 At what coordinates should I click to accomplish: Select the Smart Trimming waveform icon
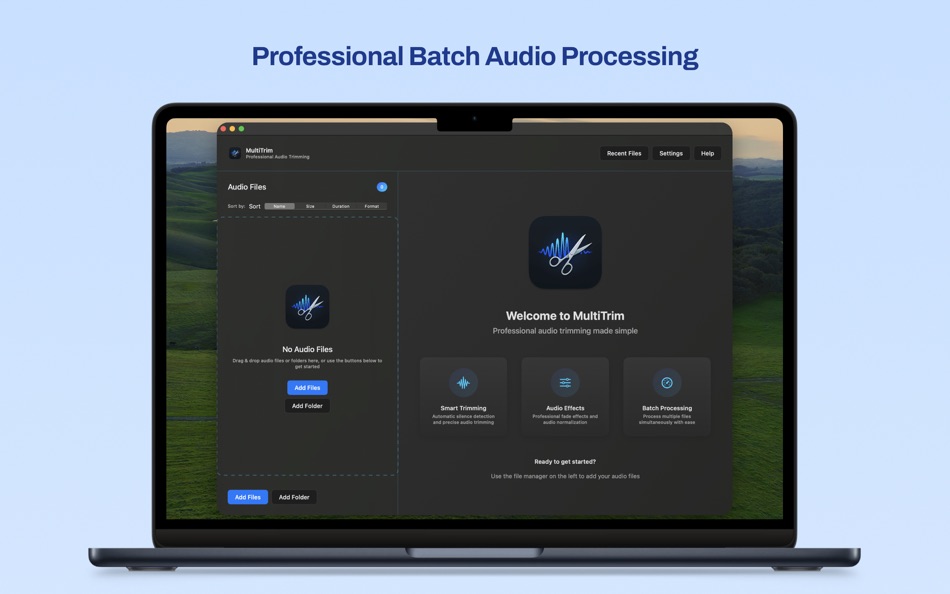click(462, 382)
